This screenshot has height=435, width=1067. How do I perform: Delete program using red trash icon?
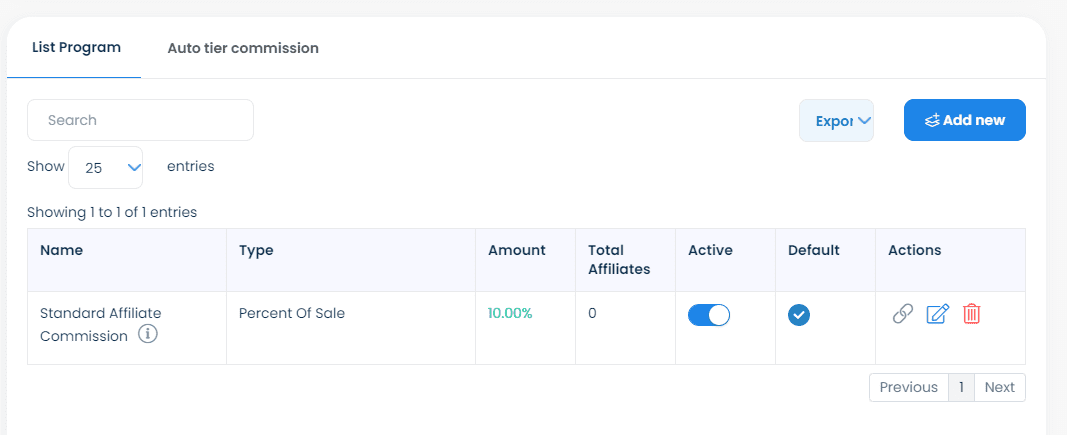pos(972,314)
